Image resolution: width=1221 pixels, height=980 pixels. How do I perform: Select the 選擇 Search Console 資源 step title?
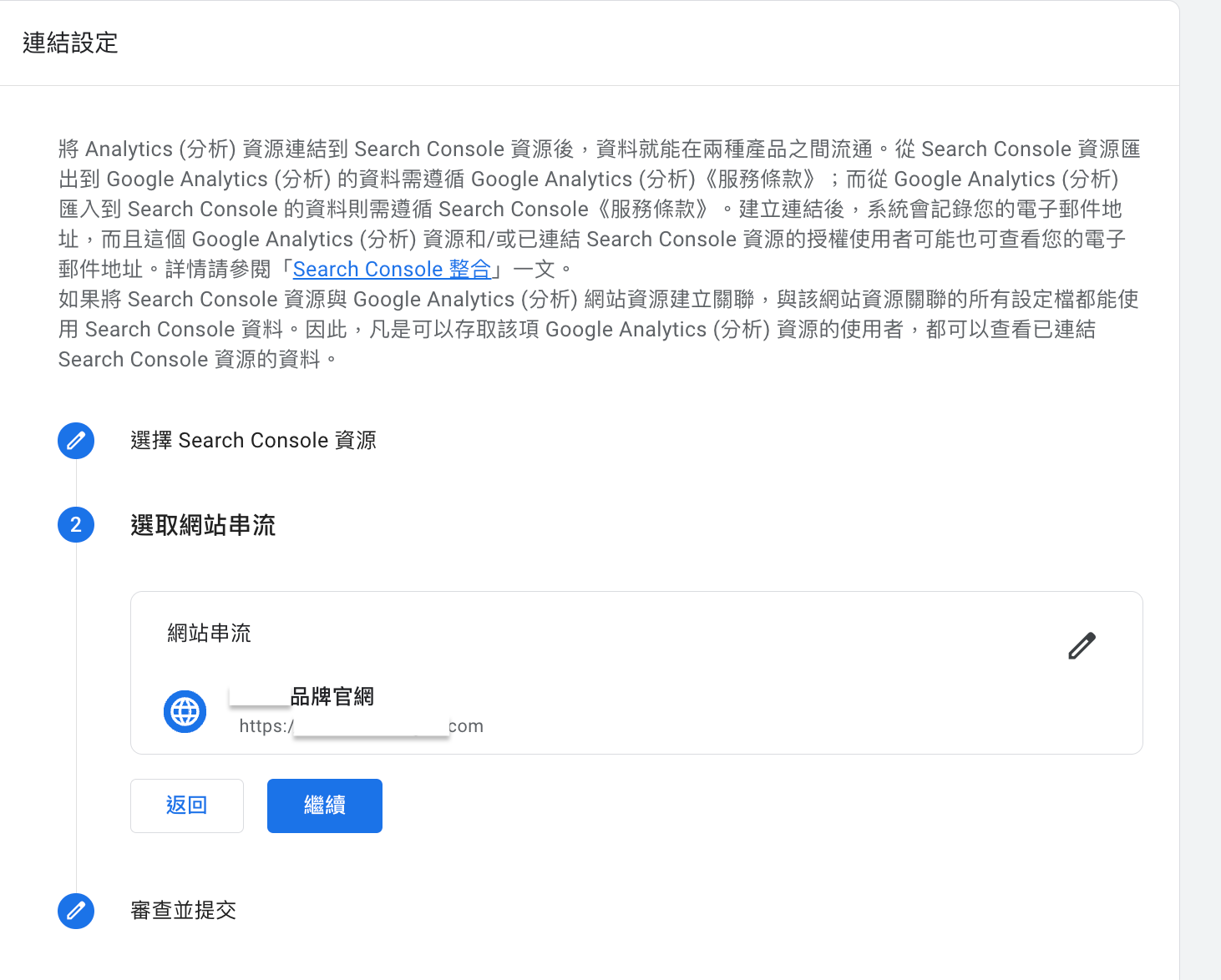[253, 441]
